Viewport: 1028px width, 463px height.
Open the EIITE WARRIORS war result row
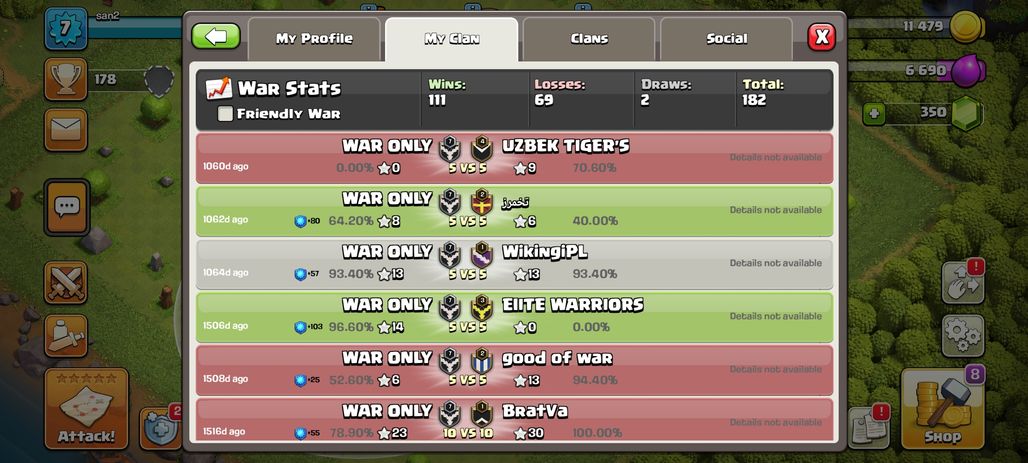515,317
